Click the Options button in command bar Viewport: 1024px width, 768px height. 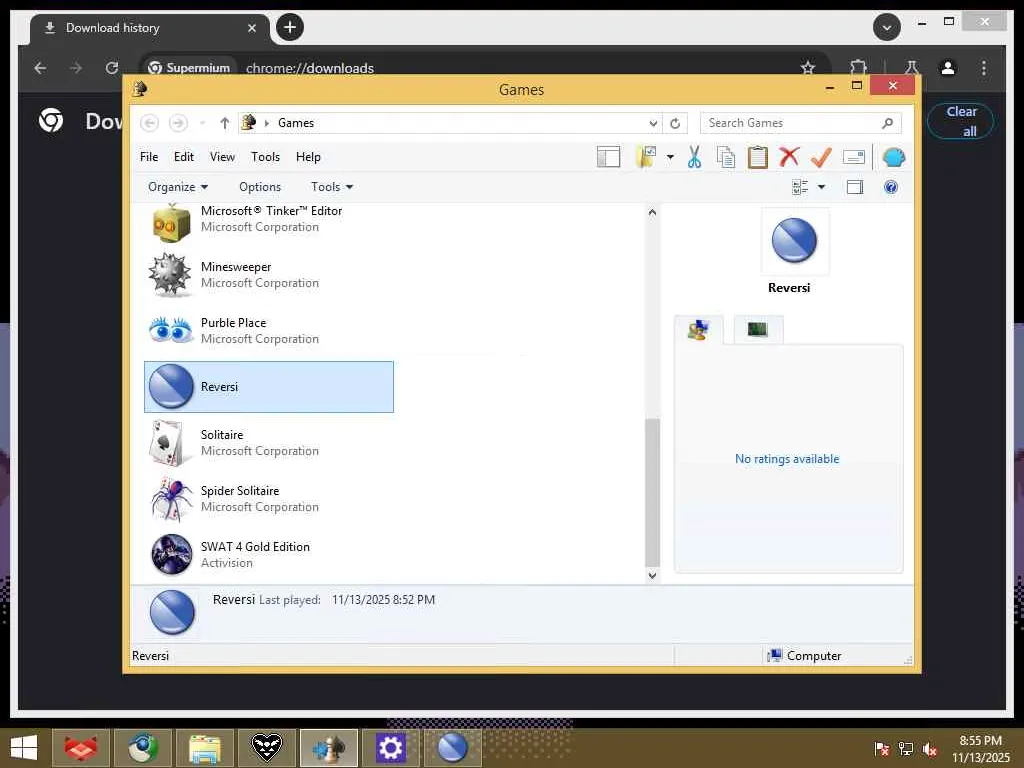[260, 187]
